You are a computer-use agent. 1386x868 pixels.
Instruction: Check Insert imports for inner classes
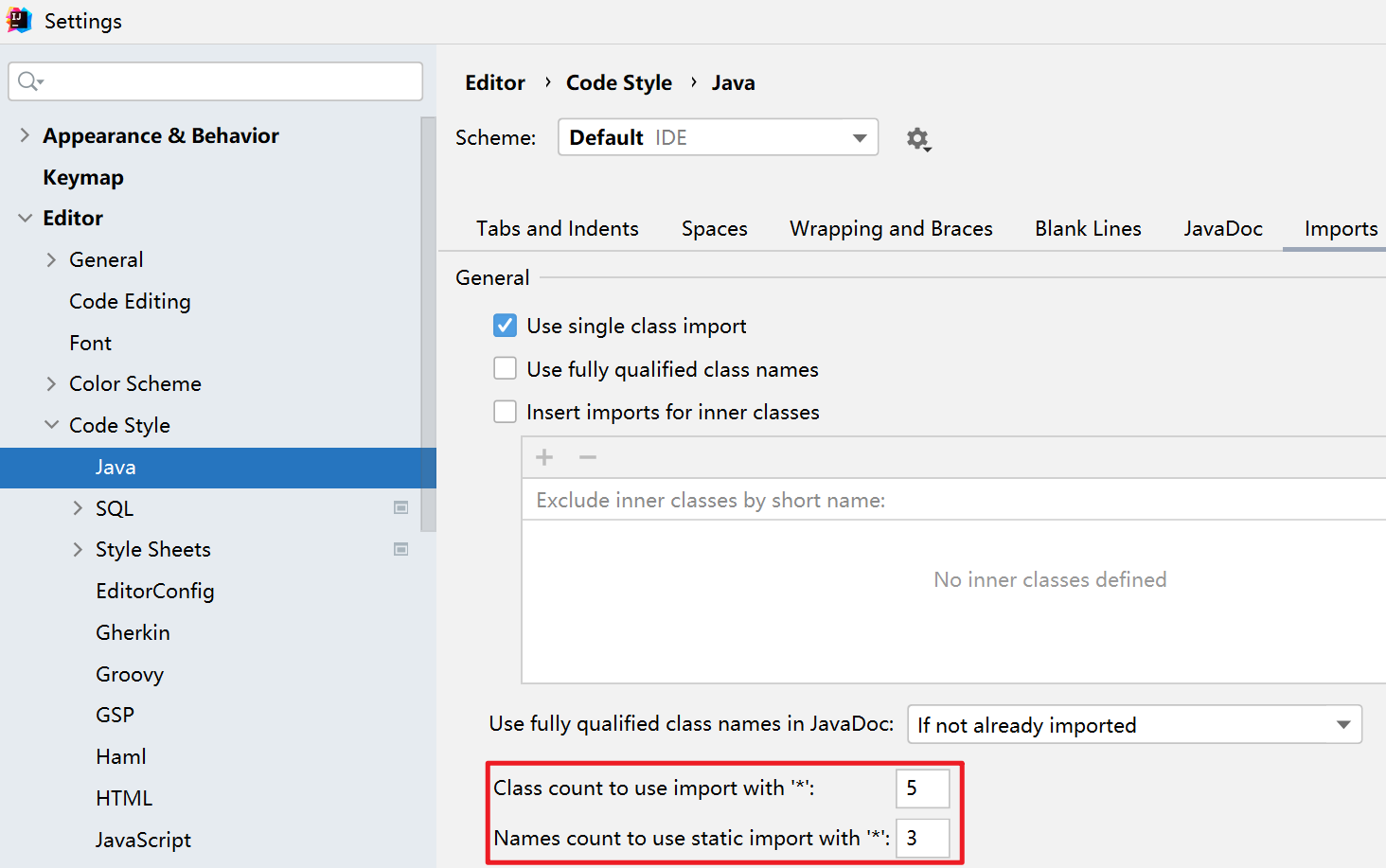click(x=506, y=412)
